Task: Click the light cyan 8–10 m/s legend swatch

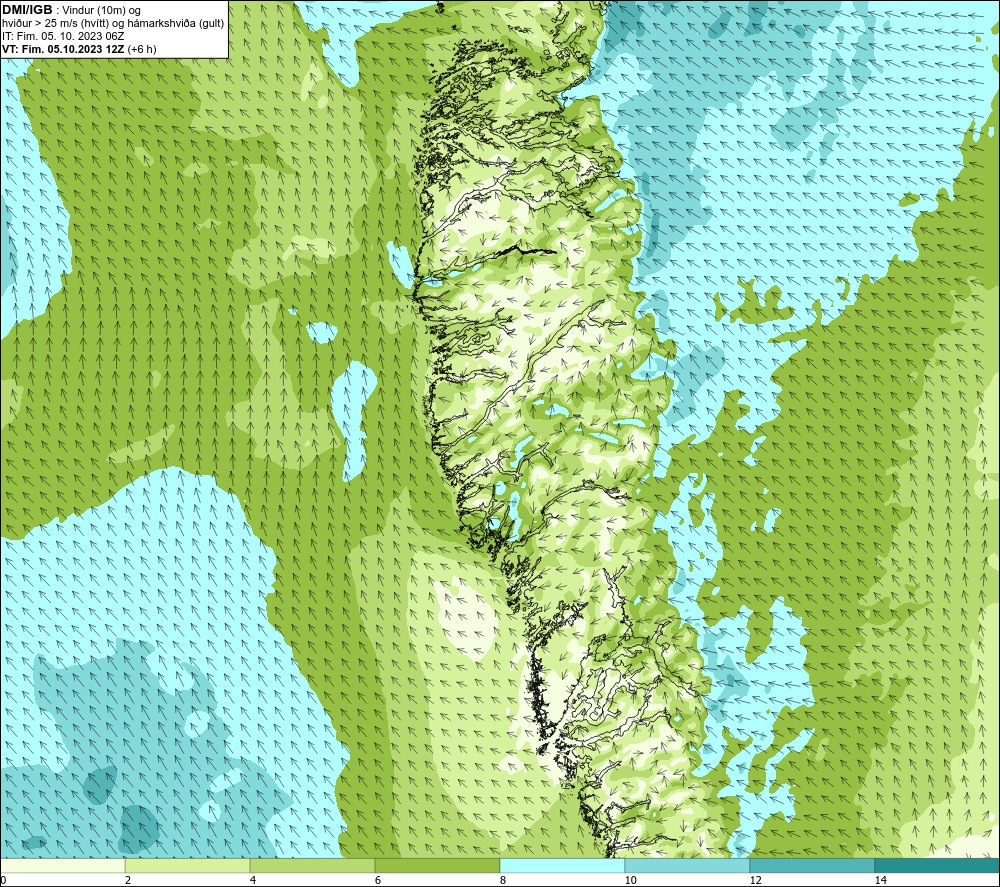Action: (x=562, y=865)
